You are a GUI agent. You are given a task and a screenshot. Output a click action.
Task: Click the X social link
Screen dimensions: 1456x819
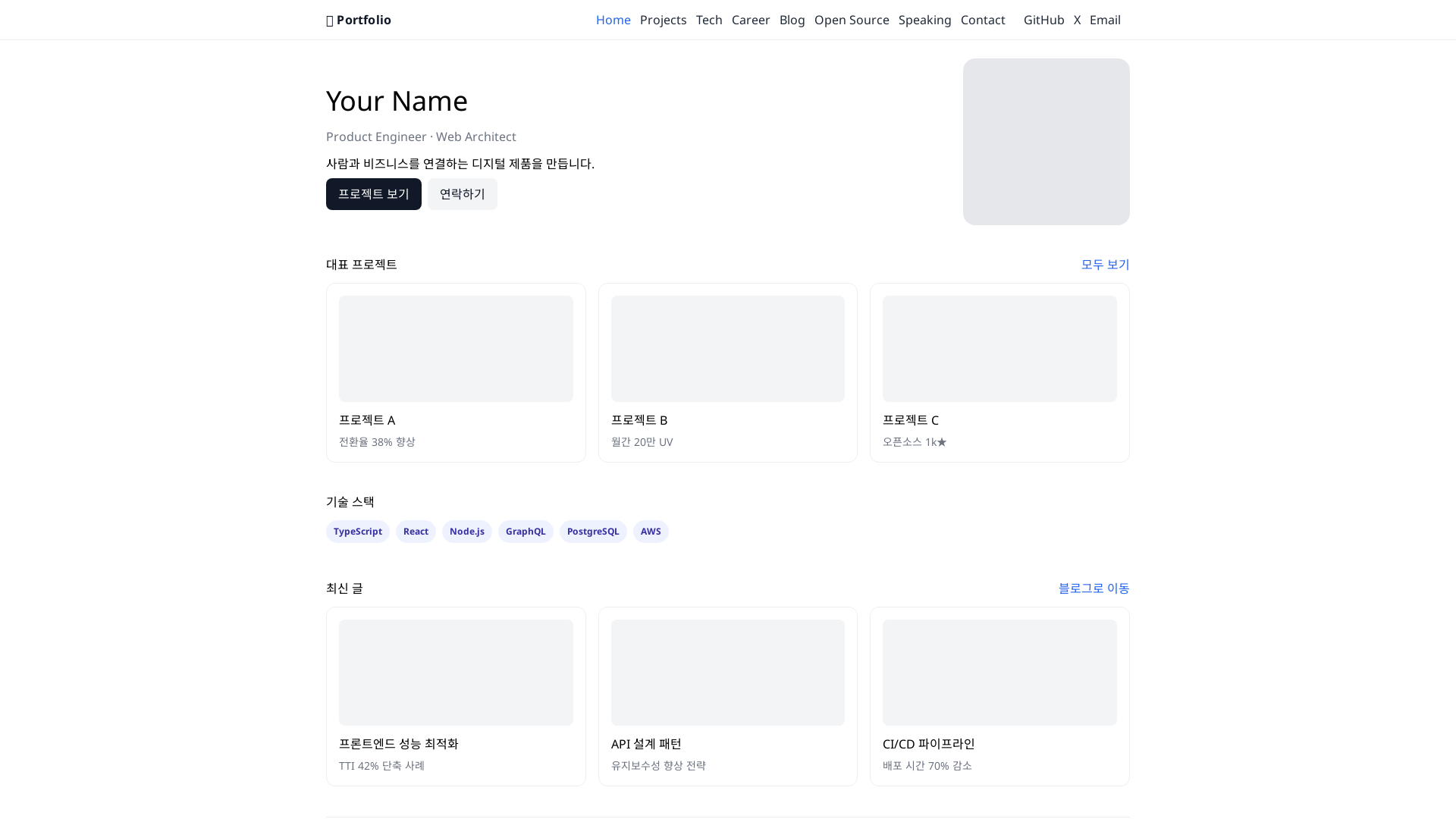1077,20
